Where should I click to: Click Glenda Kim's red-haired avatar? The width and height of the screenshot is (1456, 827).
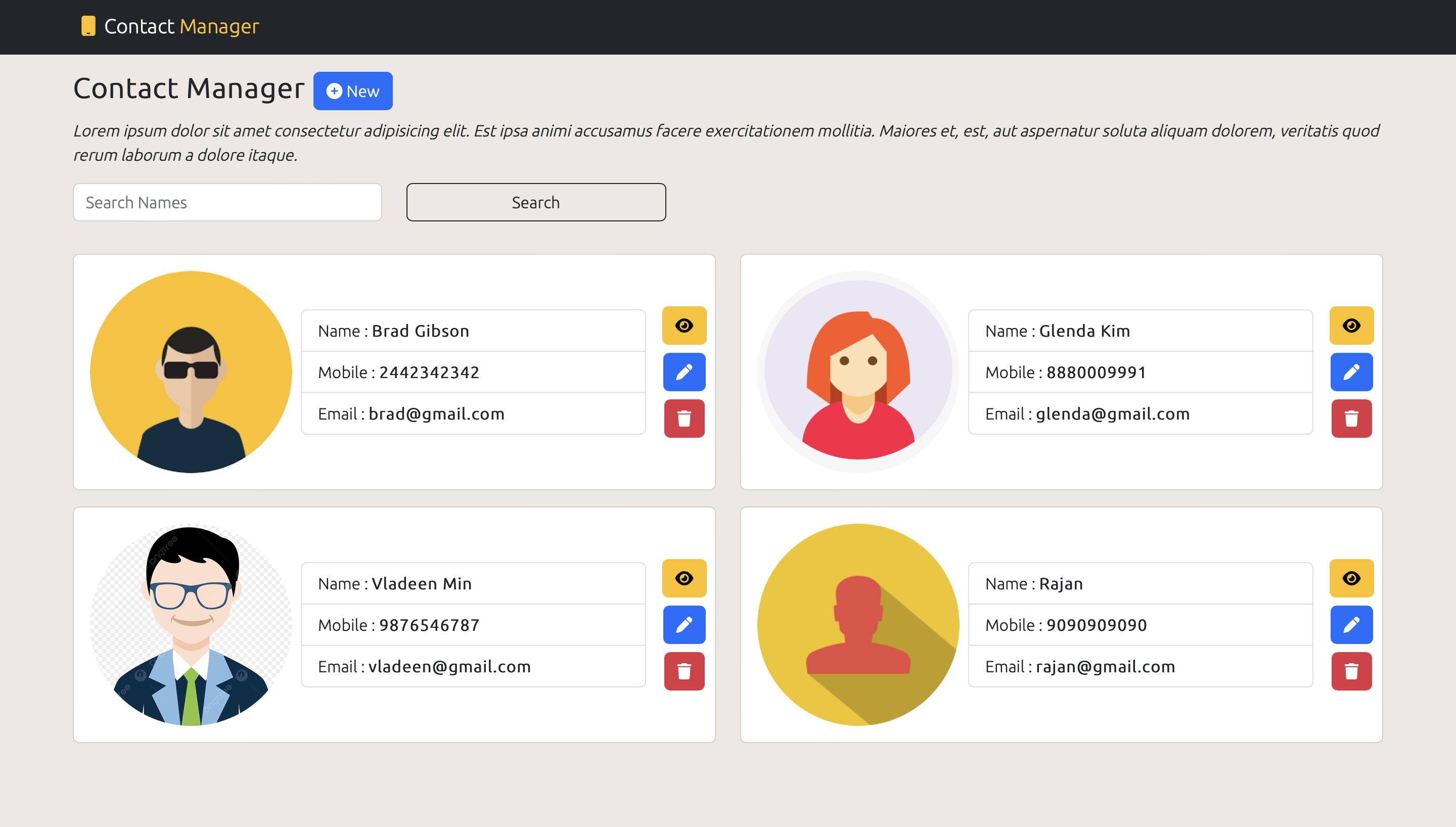[x=858, y=372]
